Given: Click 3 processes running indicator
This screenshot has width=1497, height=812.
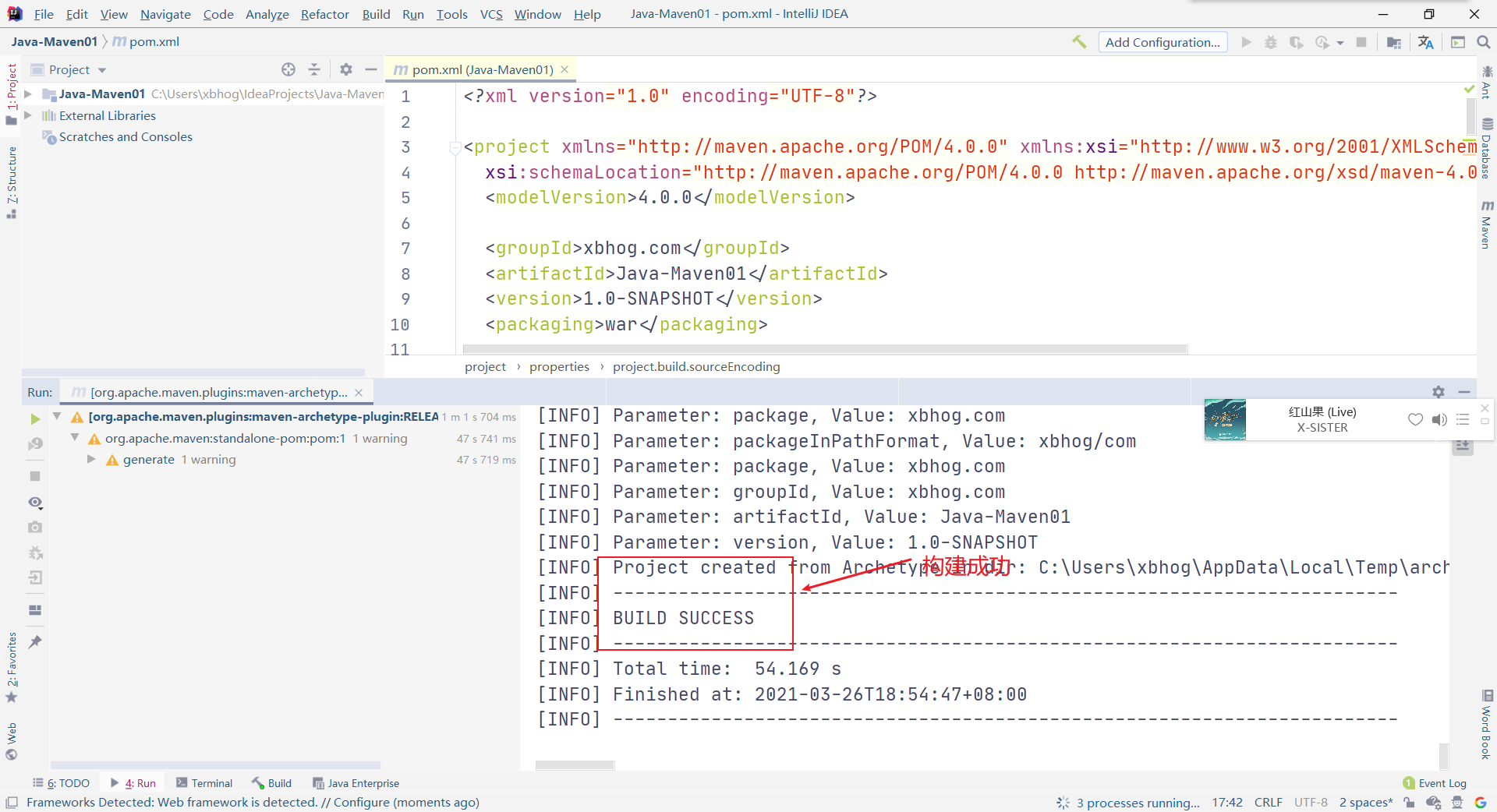Looking at the screenshot, I should [1129, 803].
